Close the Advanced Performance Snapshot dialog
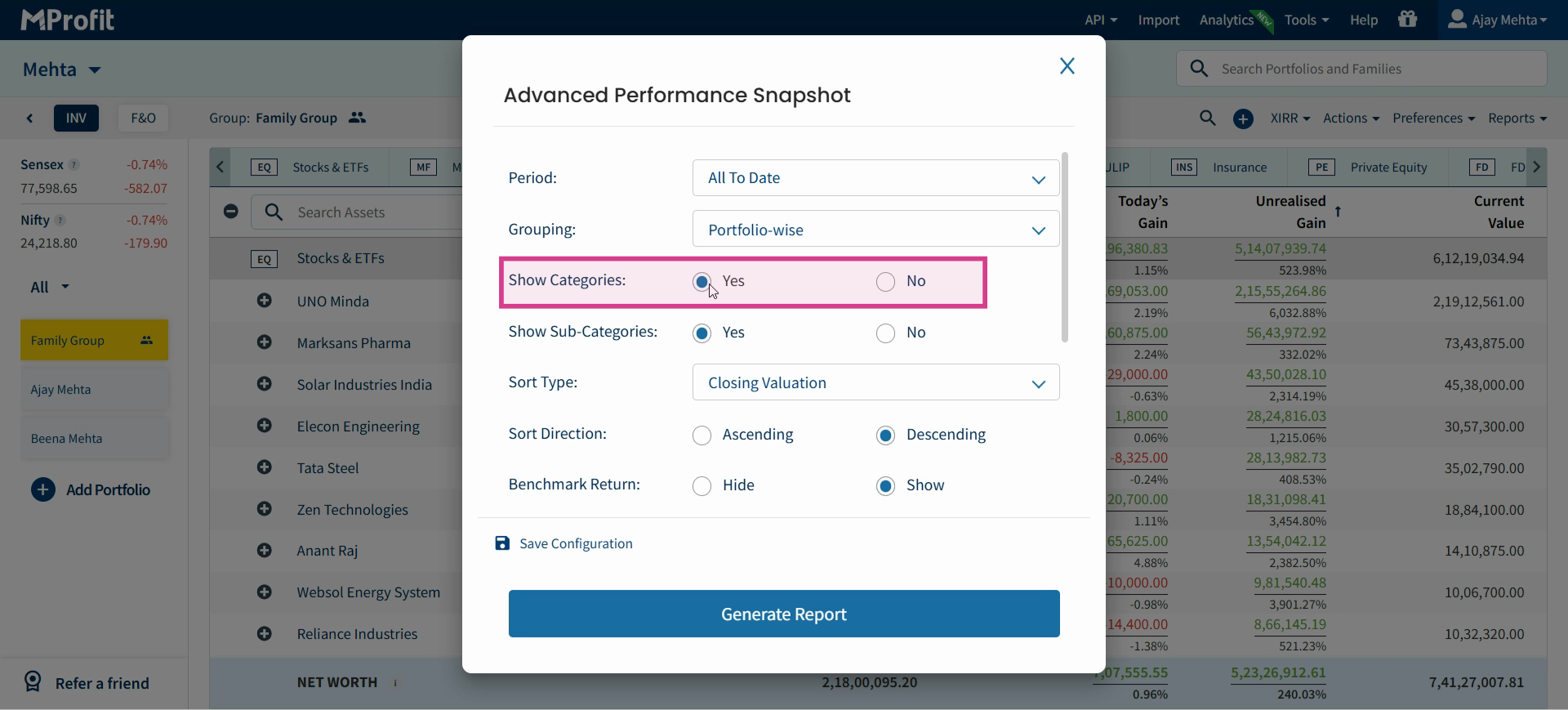The image size is (1568, 710). [1067, 66]
